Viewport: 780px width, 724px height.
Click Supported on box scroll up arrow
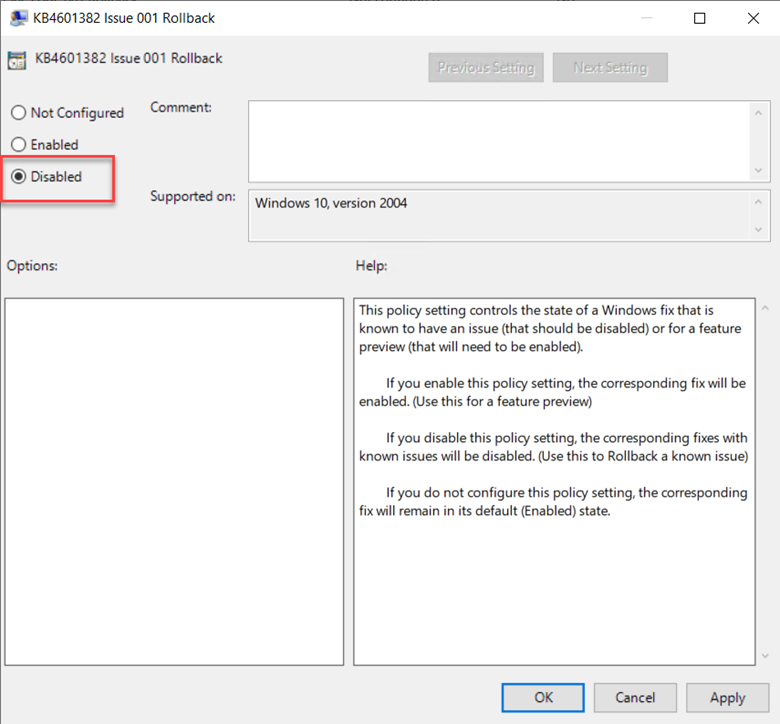pos(758,202)
